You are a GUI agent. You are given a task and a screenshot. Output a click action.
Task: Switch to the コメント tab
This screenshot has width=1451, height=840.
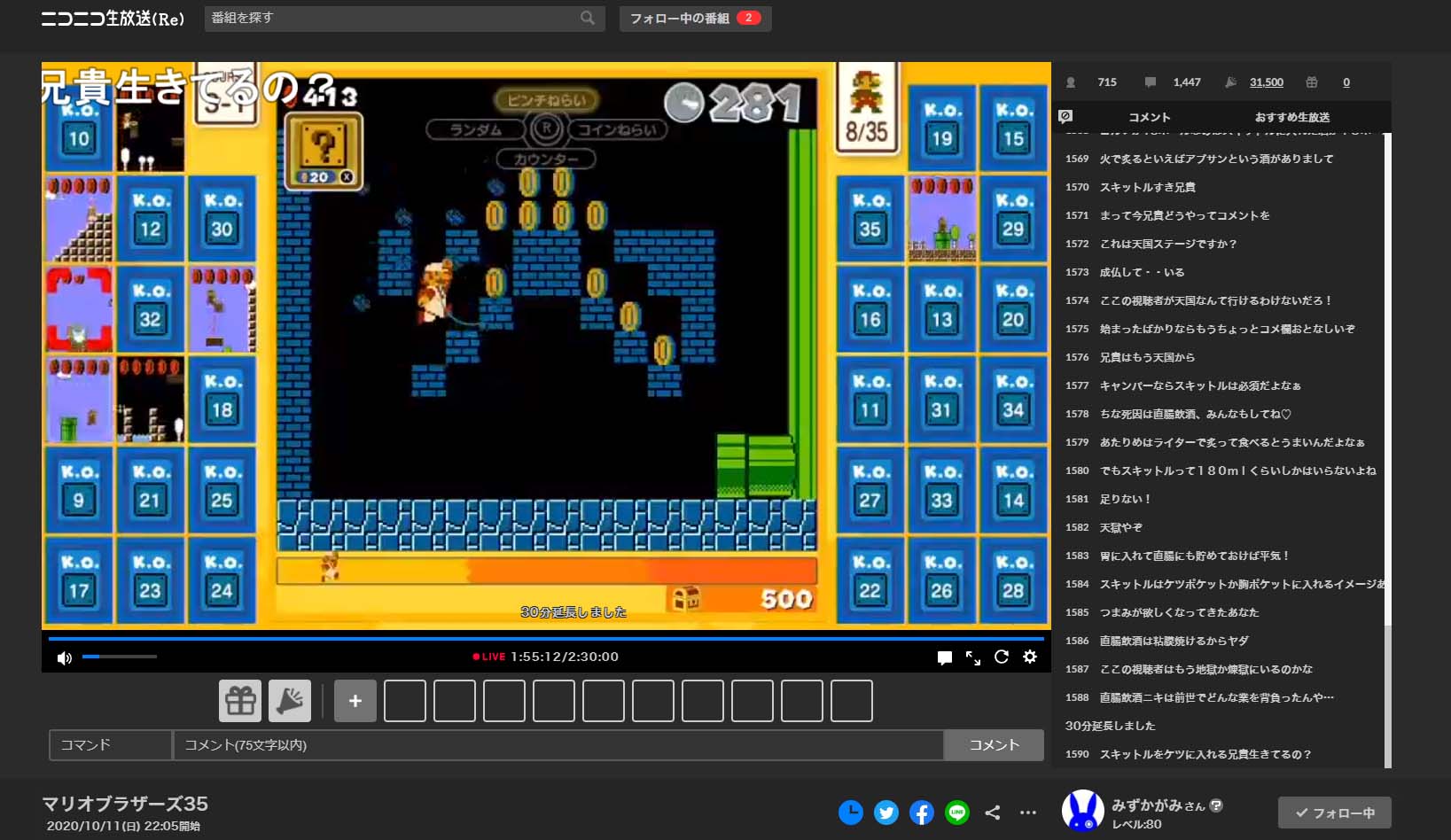(x=1149, y=117)
